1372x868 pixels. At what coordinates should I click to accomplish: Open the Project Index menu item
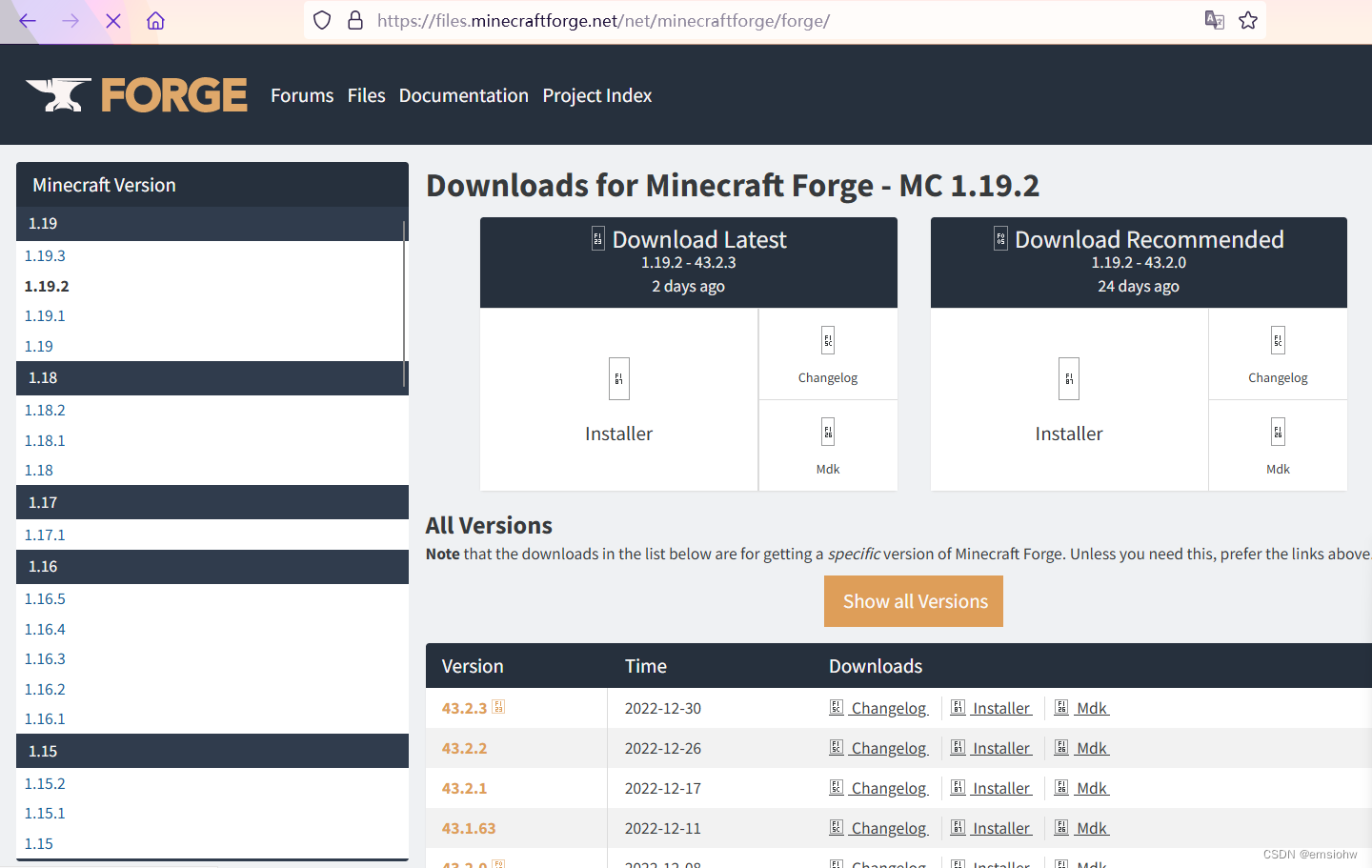[x=597, y=95]
